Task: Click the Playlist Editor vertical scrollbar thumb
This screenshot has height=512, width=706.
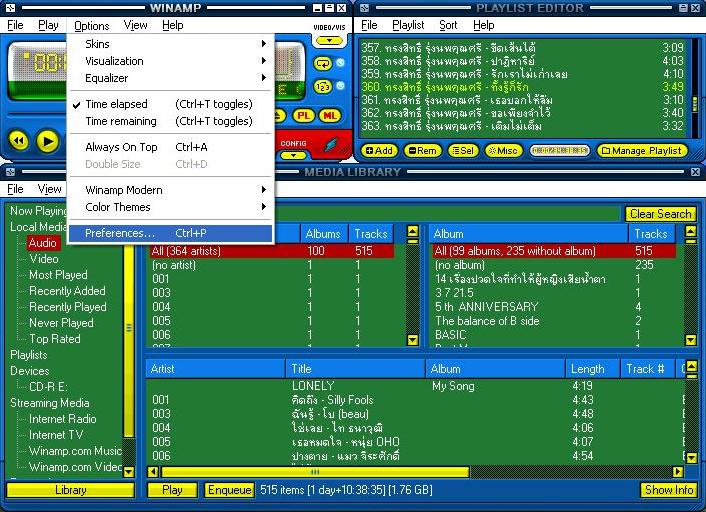Action: click(695, 104)
